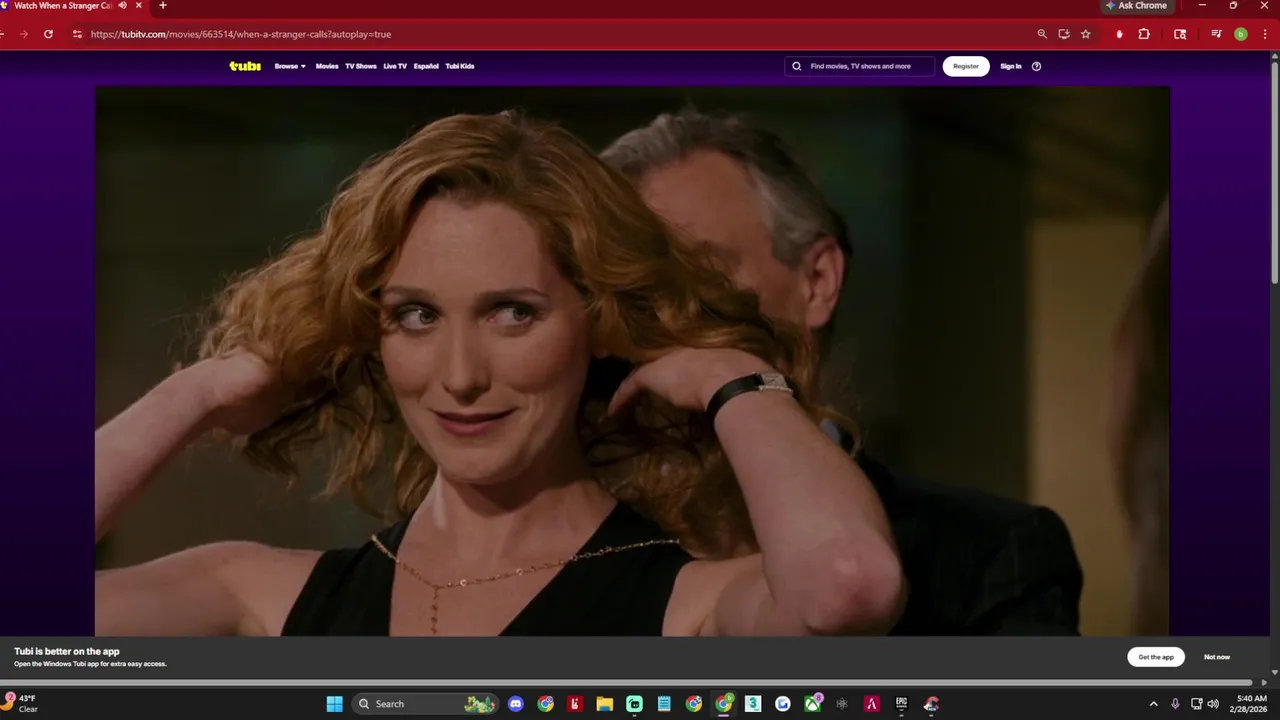Open the TV Shows nav item
The width and height of the screenshot is (1280, 720).
[x=361, y=66]
